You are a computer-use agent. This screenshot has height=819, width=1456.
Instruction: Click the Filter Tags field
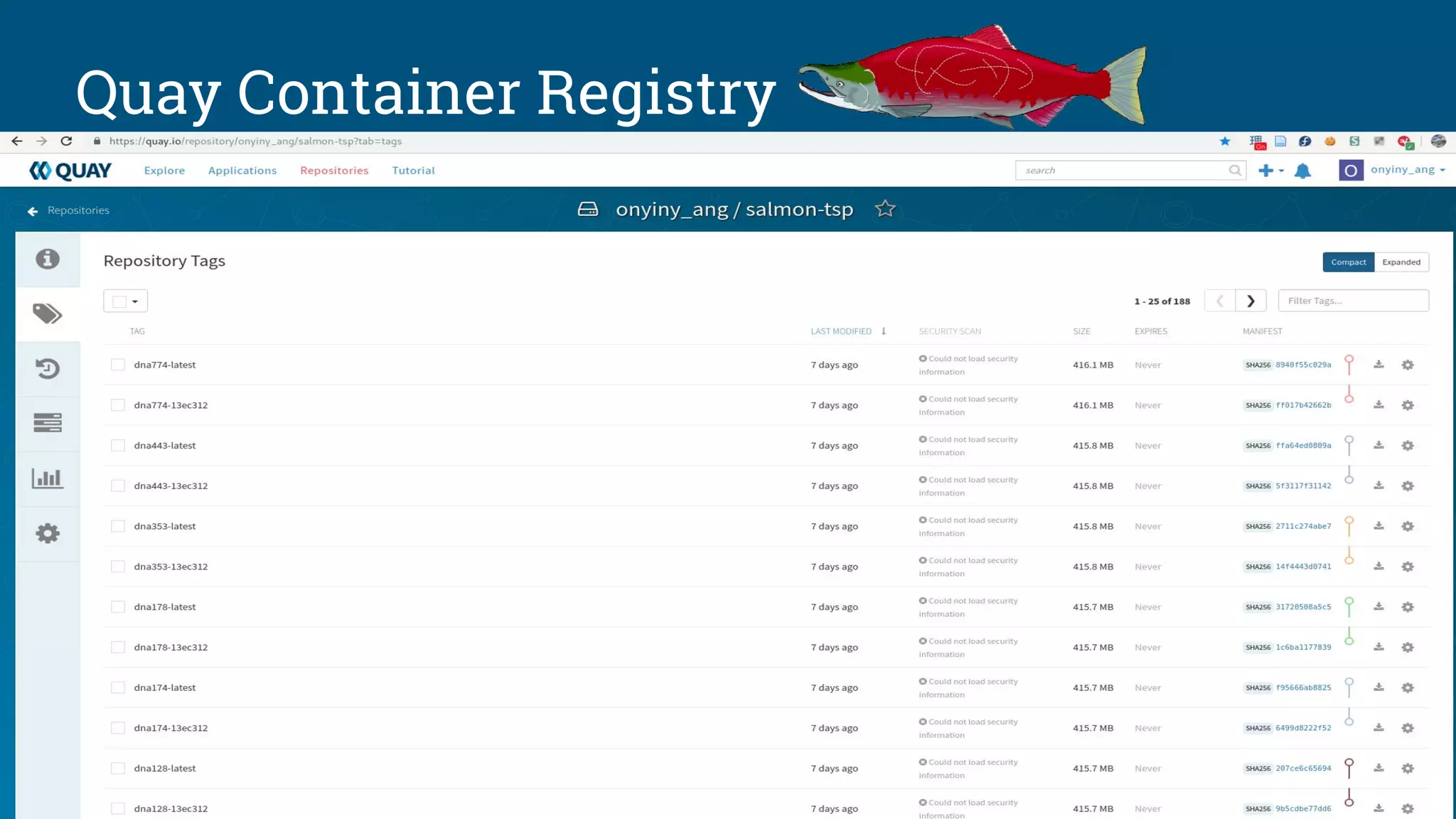point(1354,301)
